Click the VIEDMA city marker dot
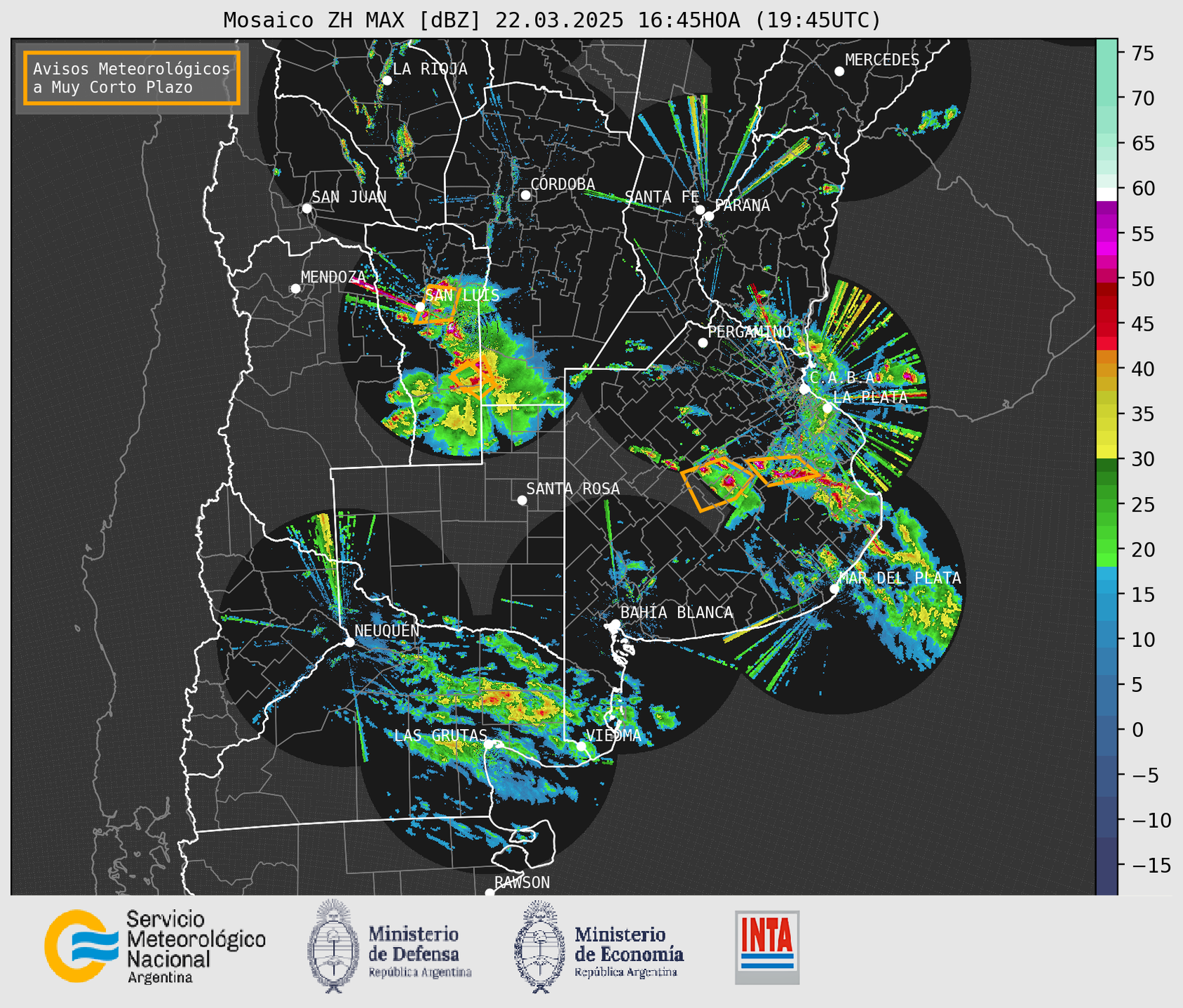Image resolution: width=1183 pixels, height=1008 pixels. 581,746
